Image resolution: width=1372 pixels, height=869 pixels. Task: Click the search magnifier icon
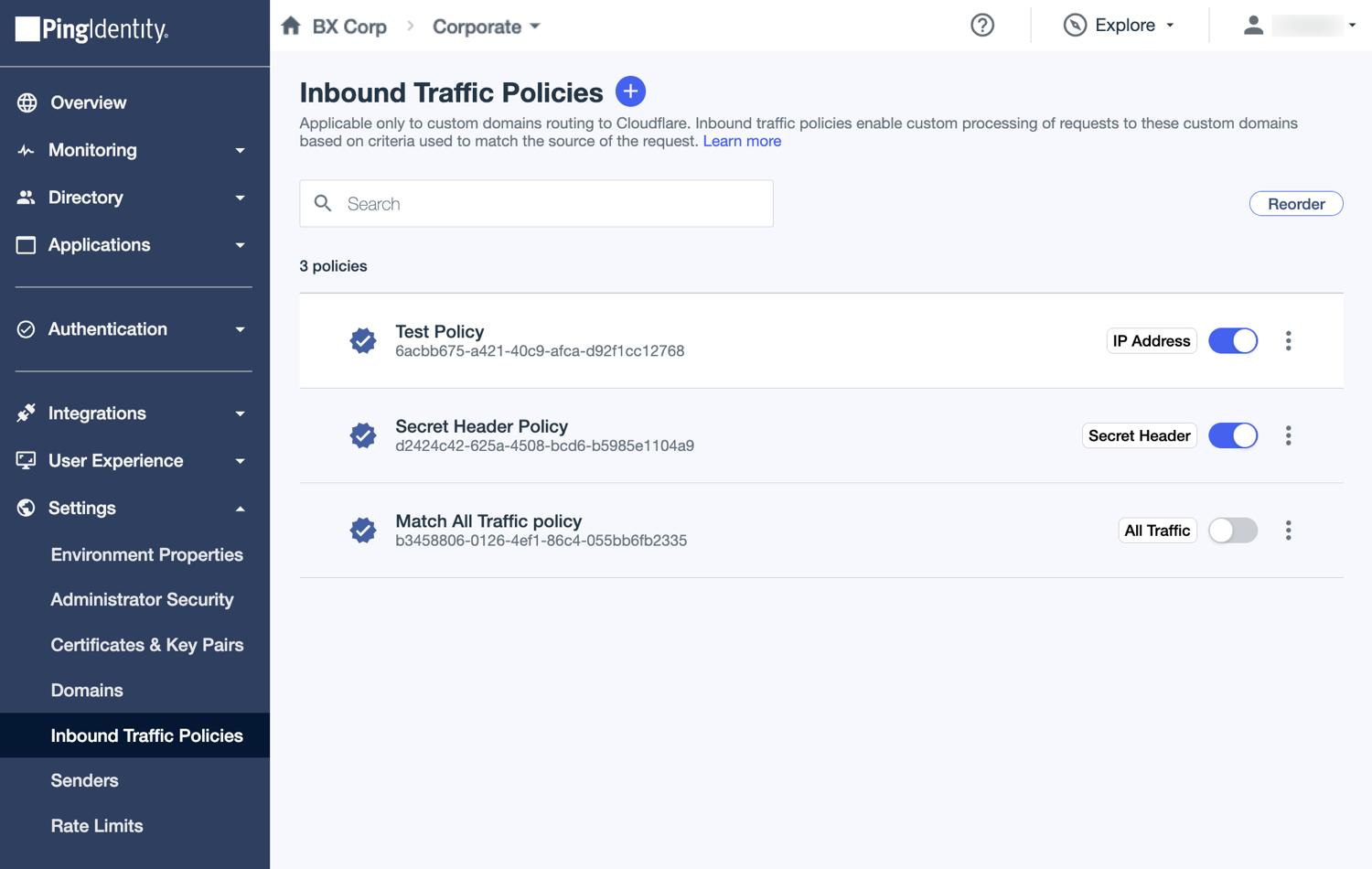point(323,203)
